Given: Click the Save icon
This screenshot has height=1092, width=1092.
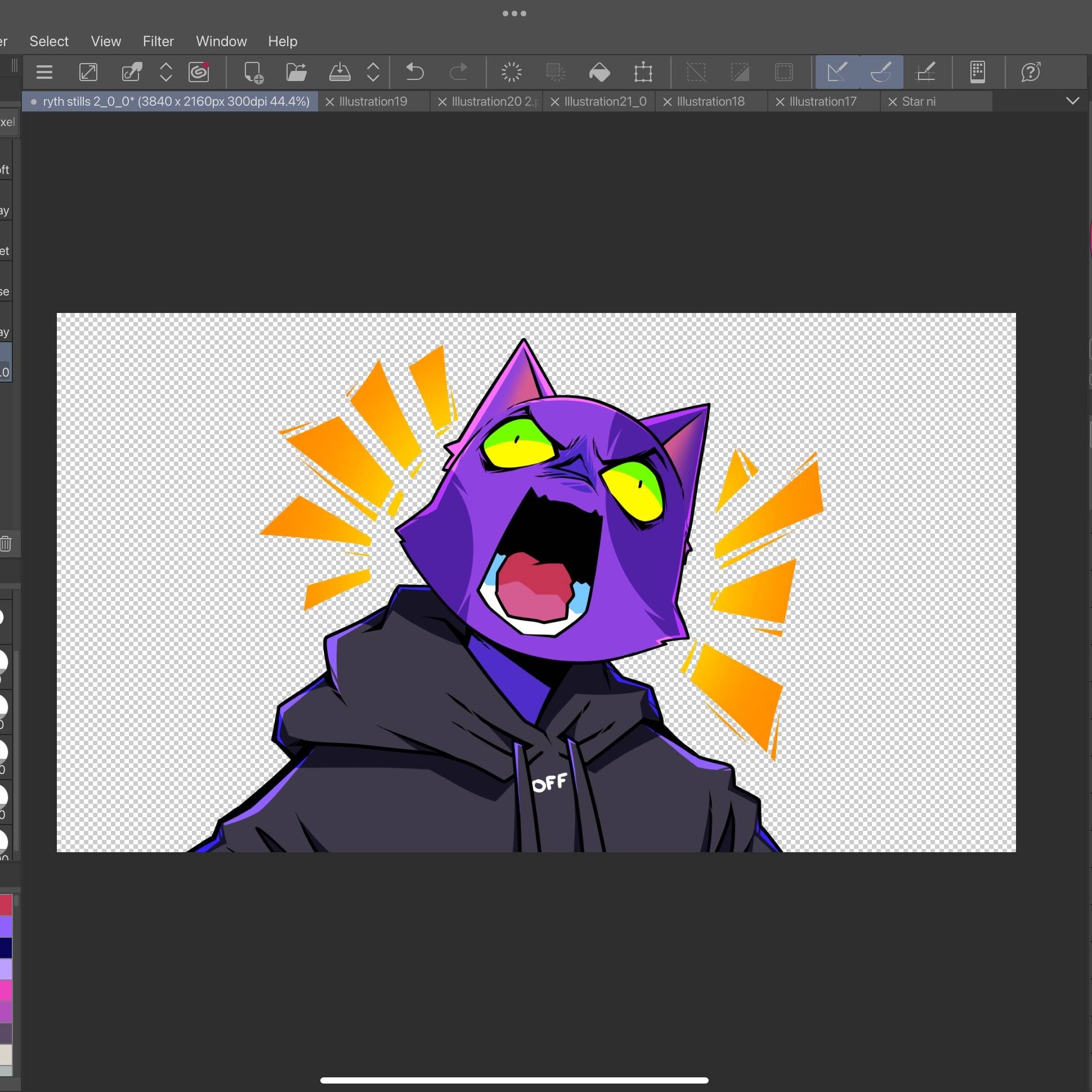Looking at the screenshot, I should (339, 73).
